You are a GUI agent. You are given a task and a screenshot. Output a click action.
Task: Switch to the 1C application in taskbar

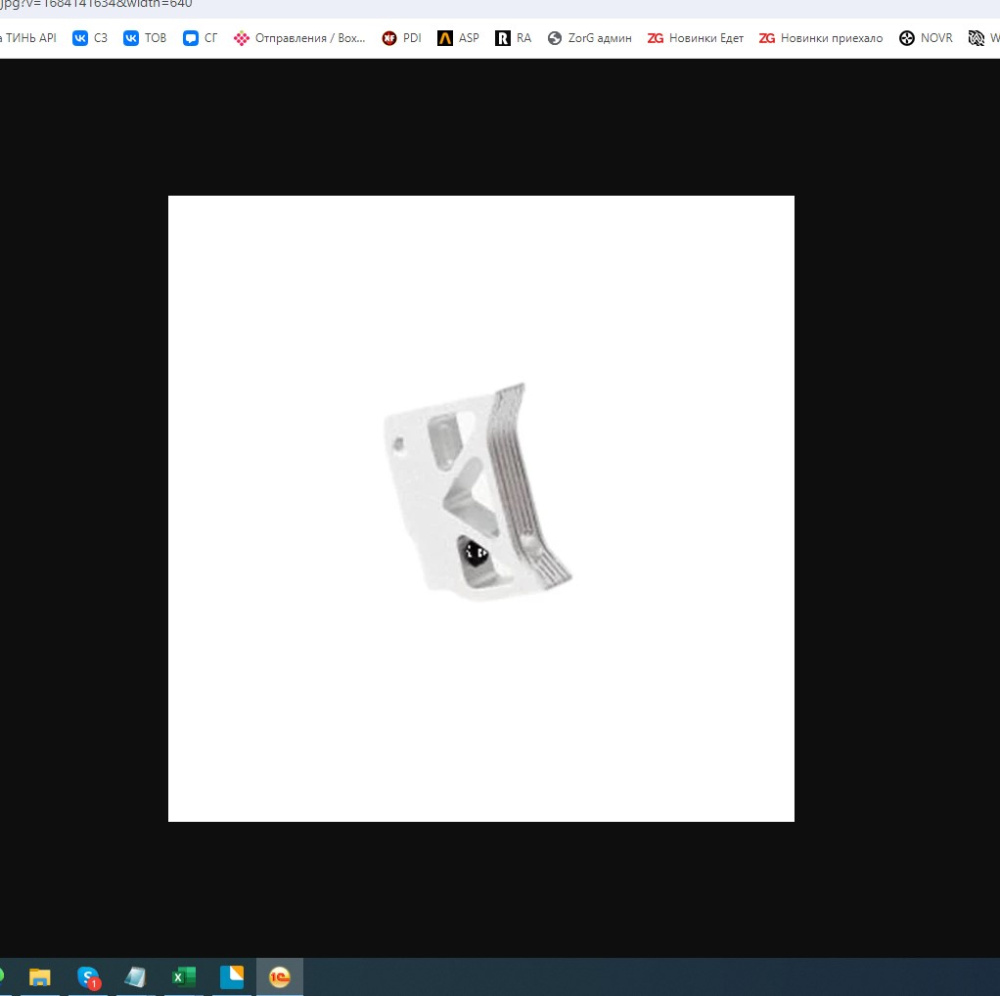(279, 977)
